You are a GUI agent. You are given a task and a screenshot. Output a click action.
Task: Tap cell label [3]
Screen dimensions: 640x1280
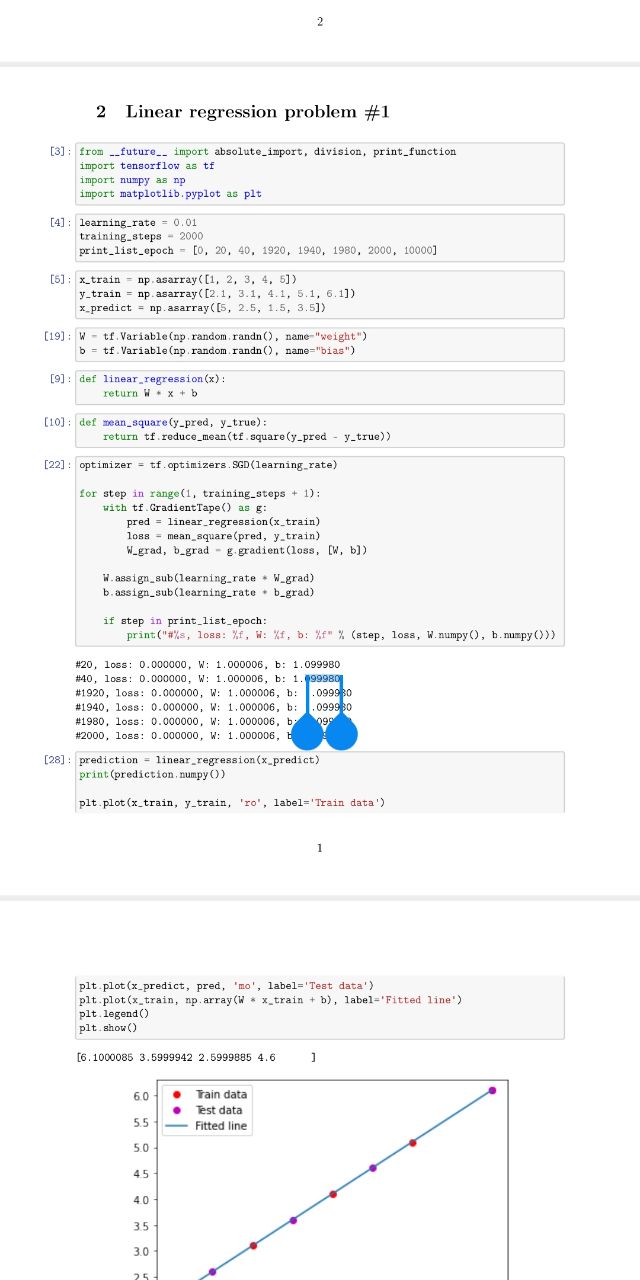pos(60,152)
